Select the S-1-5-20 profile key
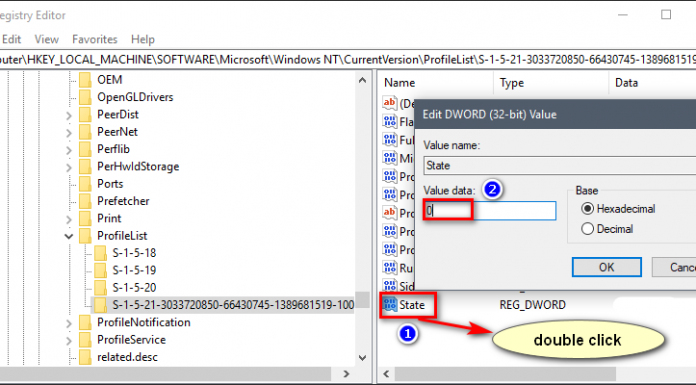This screenshot has width=696, height=385. tap(134, 287)
